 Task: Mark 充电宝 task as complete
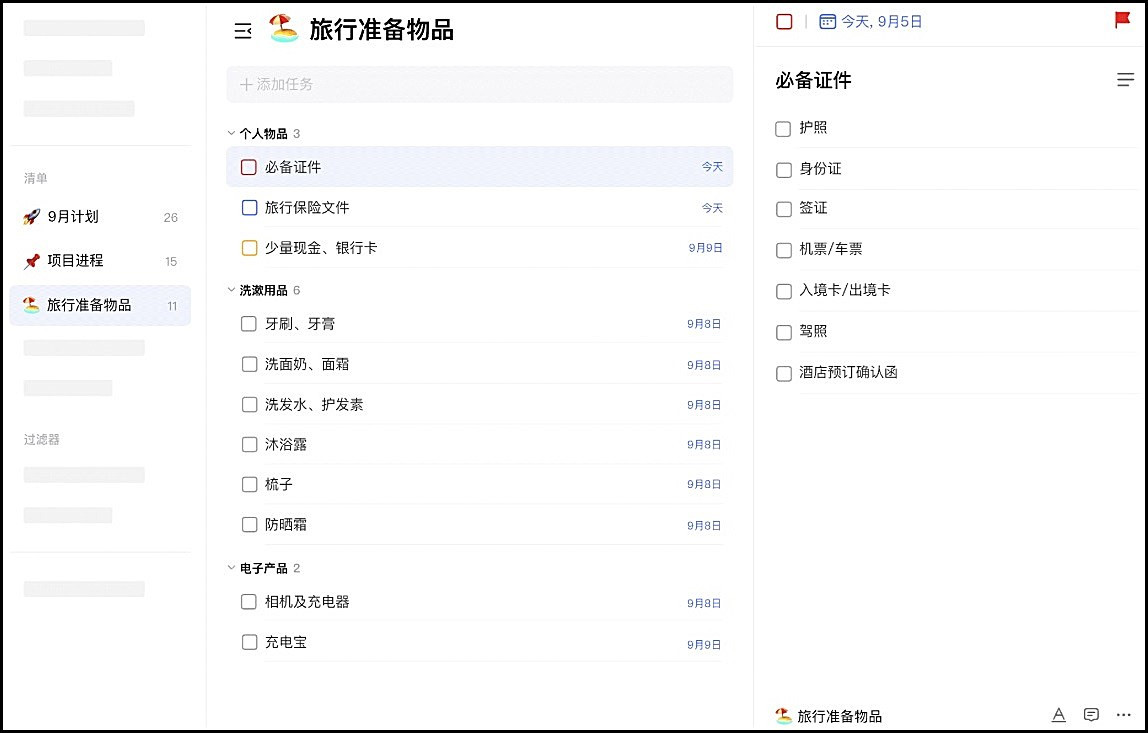[250, 642]
